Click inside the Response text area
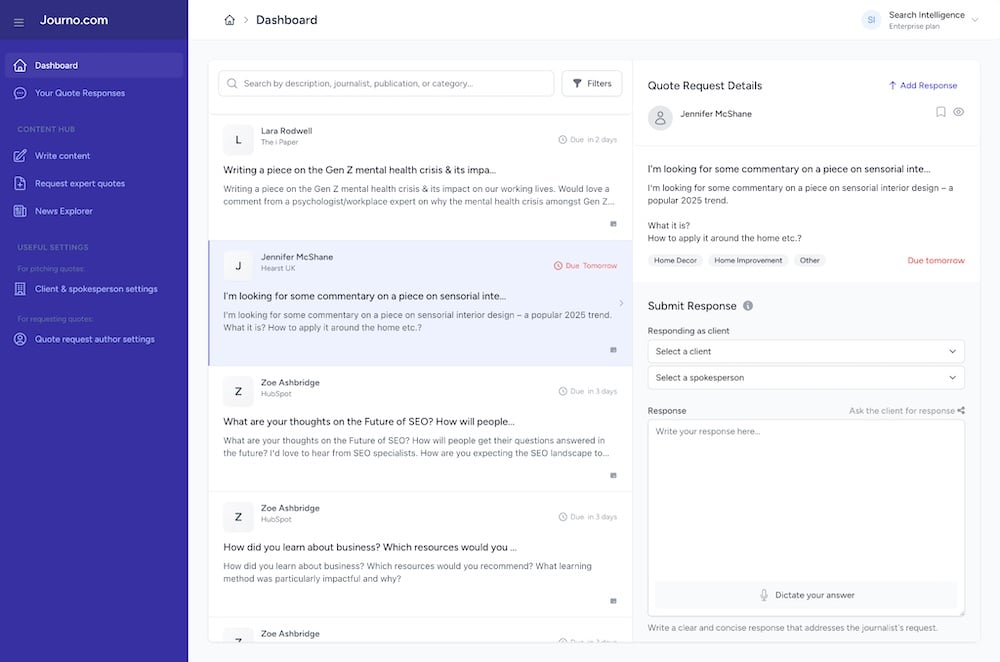This screenshot has width=1000, height=662. coord(806,500)
